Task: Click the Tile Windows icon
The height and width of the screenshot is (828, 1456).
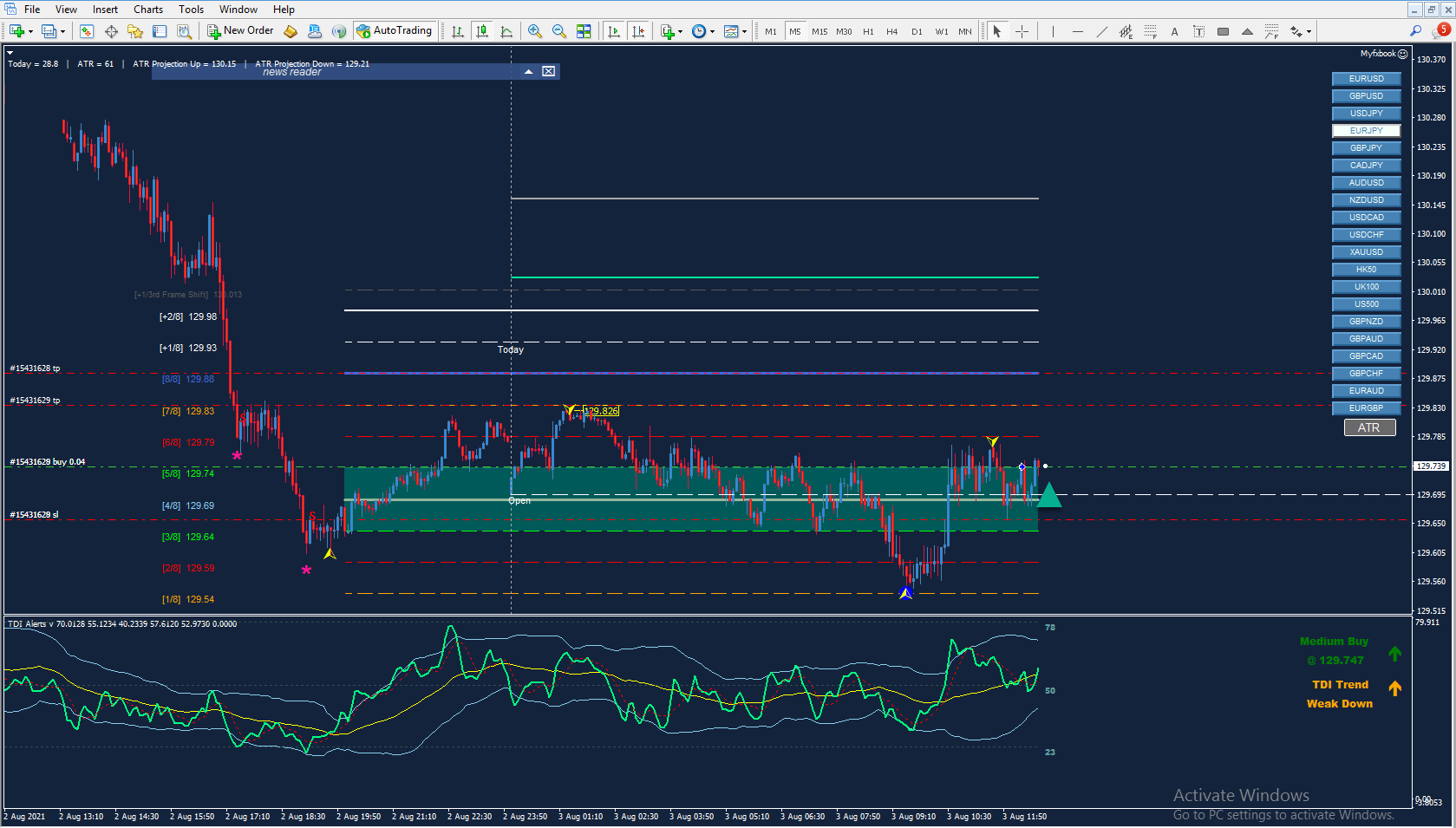Action: pos(584,31)
